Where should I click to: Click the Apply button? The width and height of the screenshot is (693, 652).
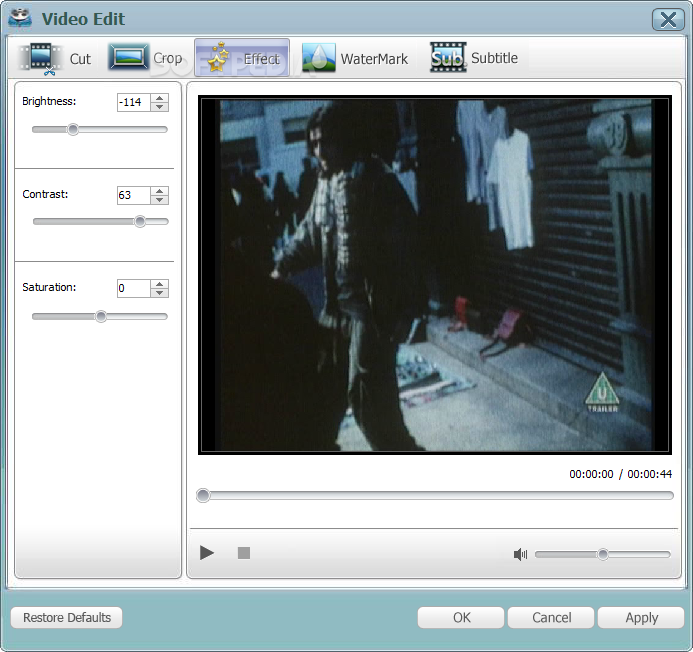click(x=641, y=618)
